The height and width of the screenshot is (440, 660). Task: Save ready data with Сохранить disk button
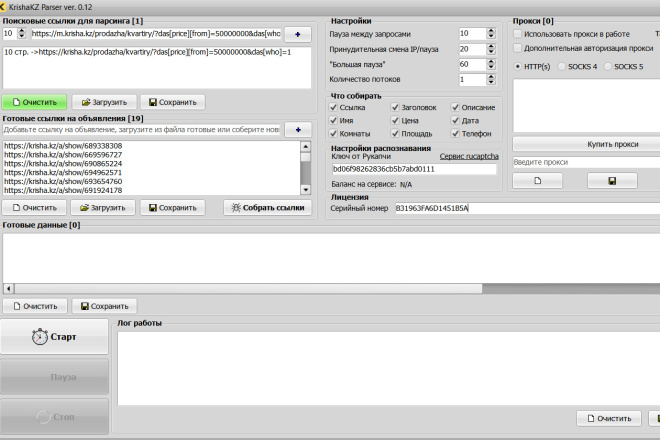click(x=104, y=306)
